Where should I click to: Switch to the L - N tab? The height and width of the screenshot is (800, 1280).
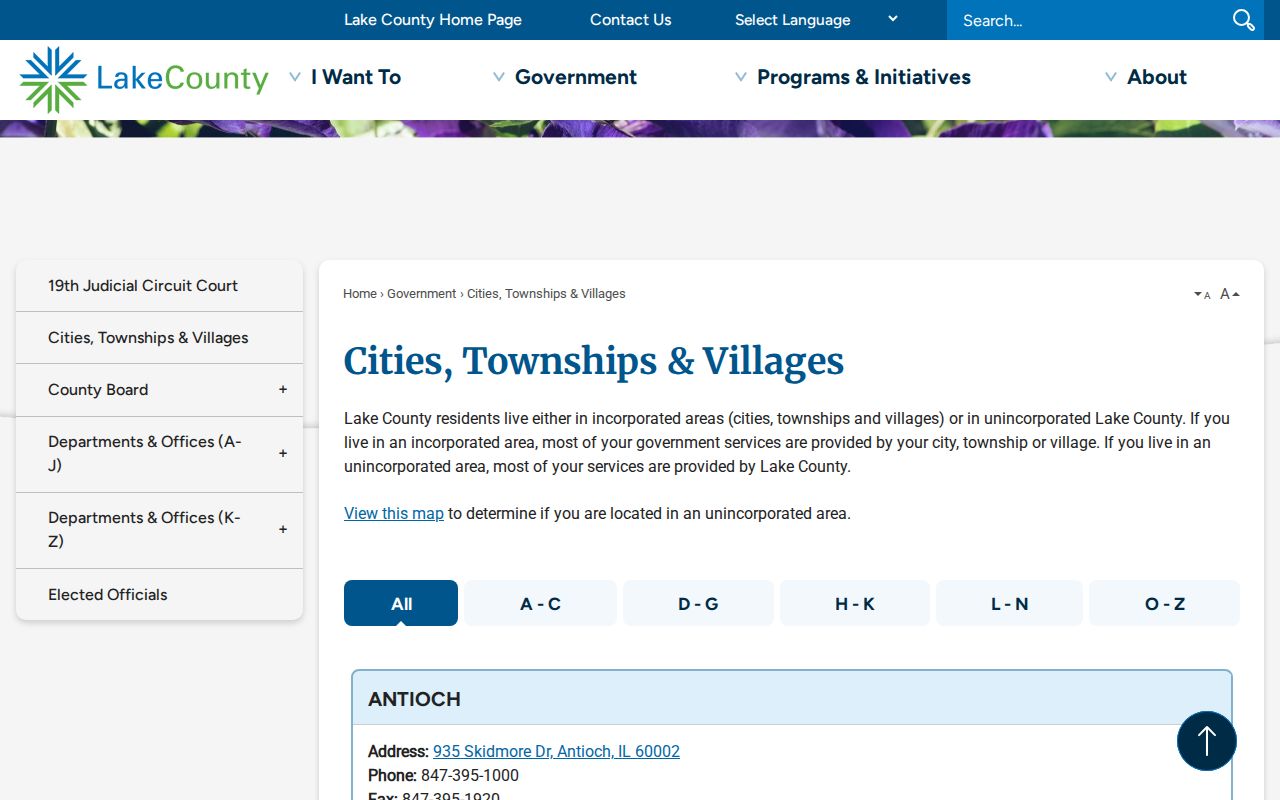[1009, 603]
